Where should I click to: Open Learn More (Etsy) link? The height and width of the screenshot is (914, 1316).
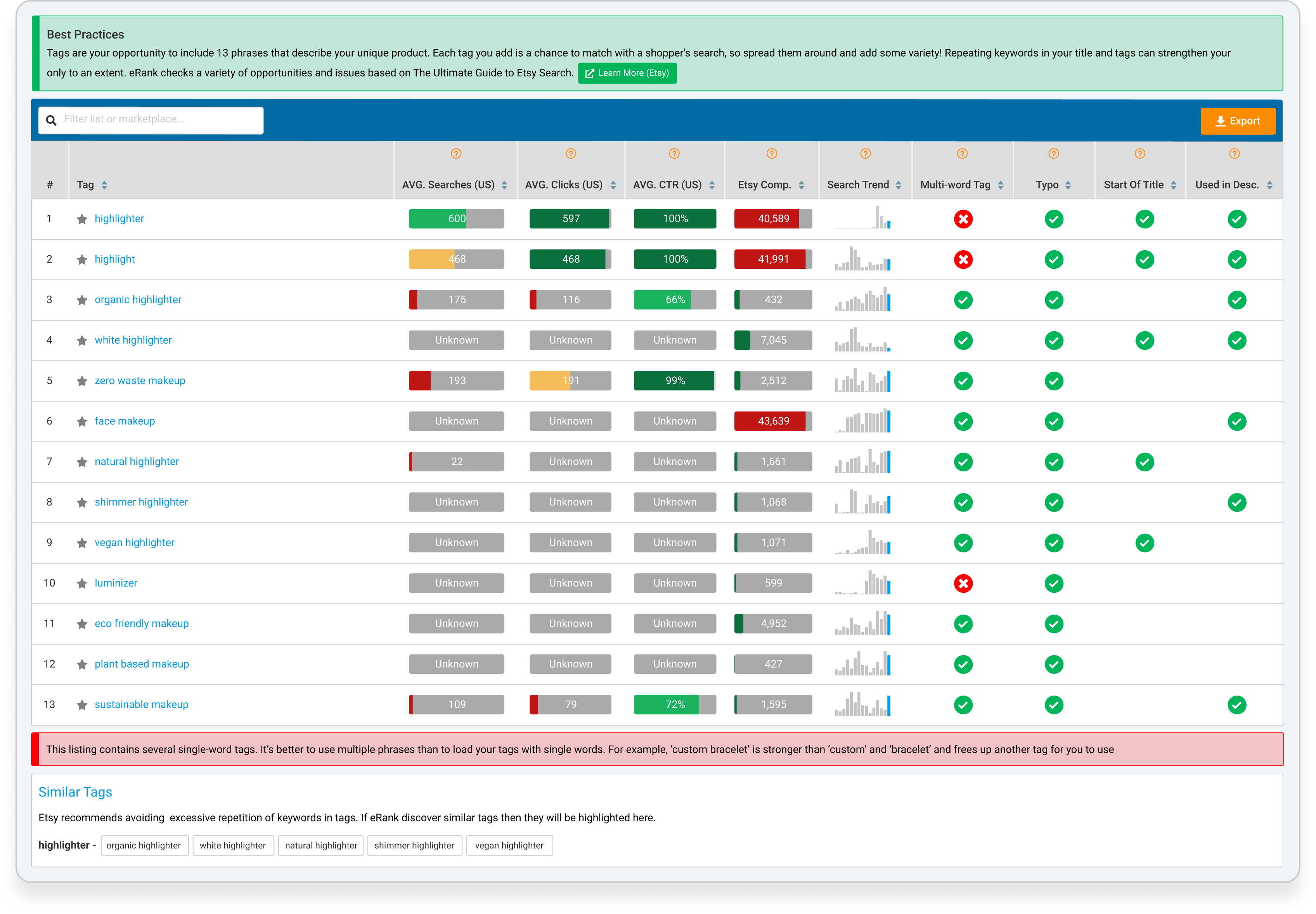tap(627, 73)
